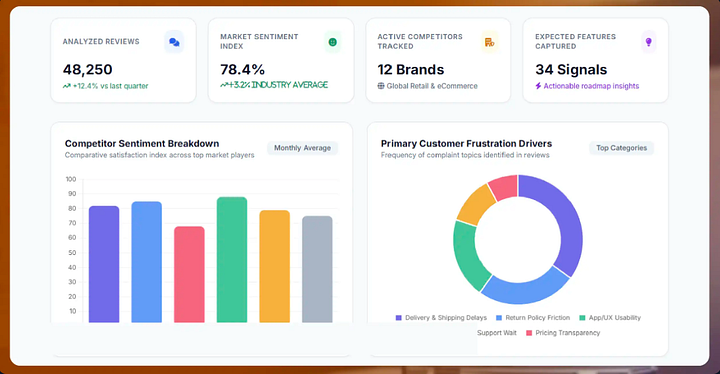The height and width of the screenshot is (374, 720).
Task: Click the orange icon on Active Competitors Tracked
Action: (489, 42)
